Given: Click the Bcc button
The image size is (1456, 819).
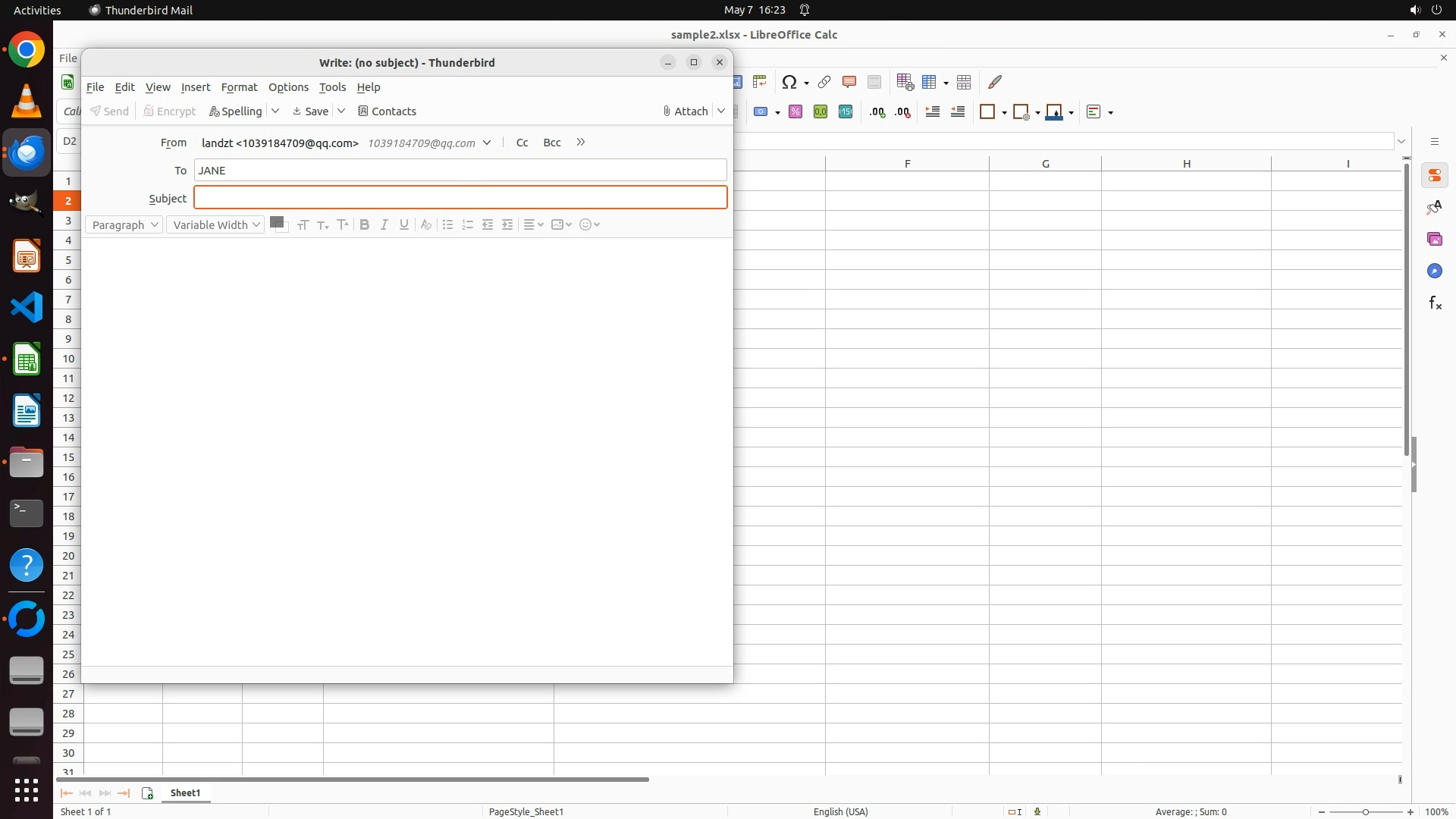Looking at the screenshot, I should tap(552, 143).
